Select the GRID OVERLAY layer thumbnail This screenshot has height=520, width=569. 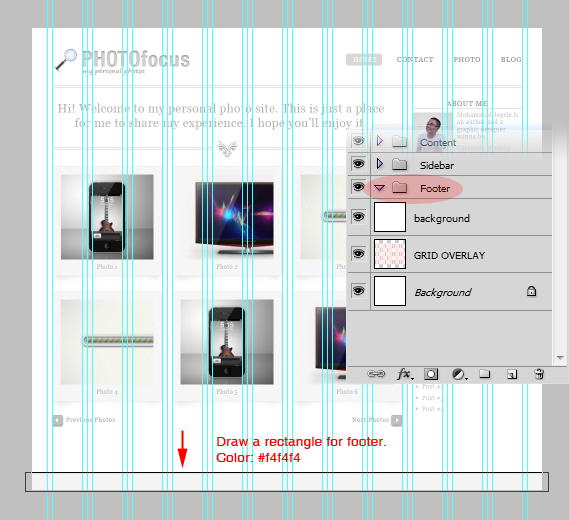390,254
